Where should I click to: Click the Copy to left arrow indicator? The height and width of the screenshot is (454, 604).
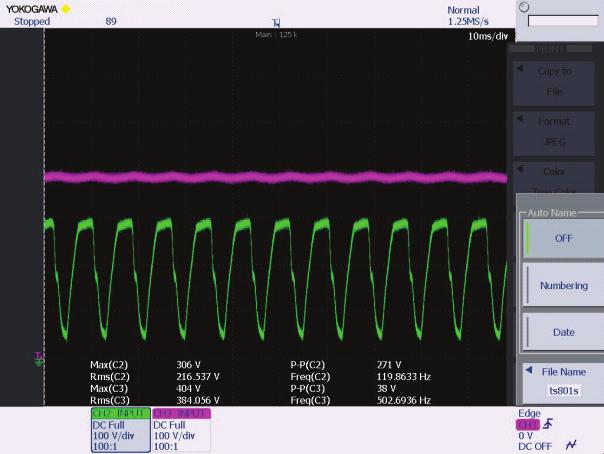point(520,69)
